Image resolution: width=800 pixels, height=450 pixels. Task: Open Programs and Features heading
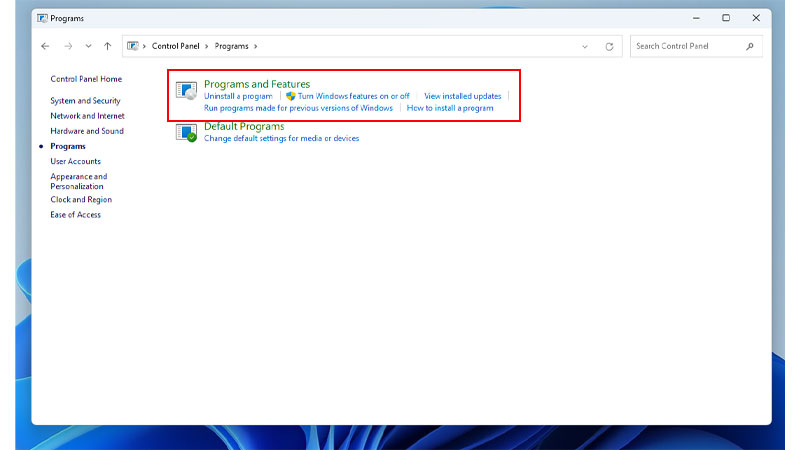tap(257, 84)
